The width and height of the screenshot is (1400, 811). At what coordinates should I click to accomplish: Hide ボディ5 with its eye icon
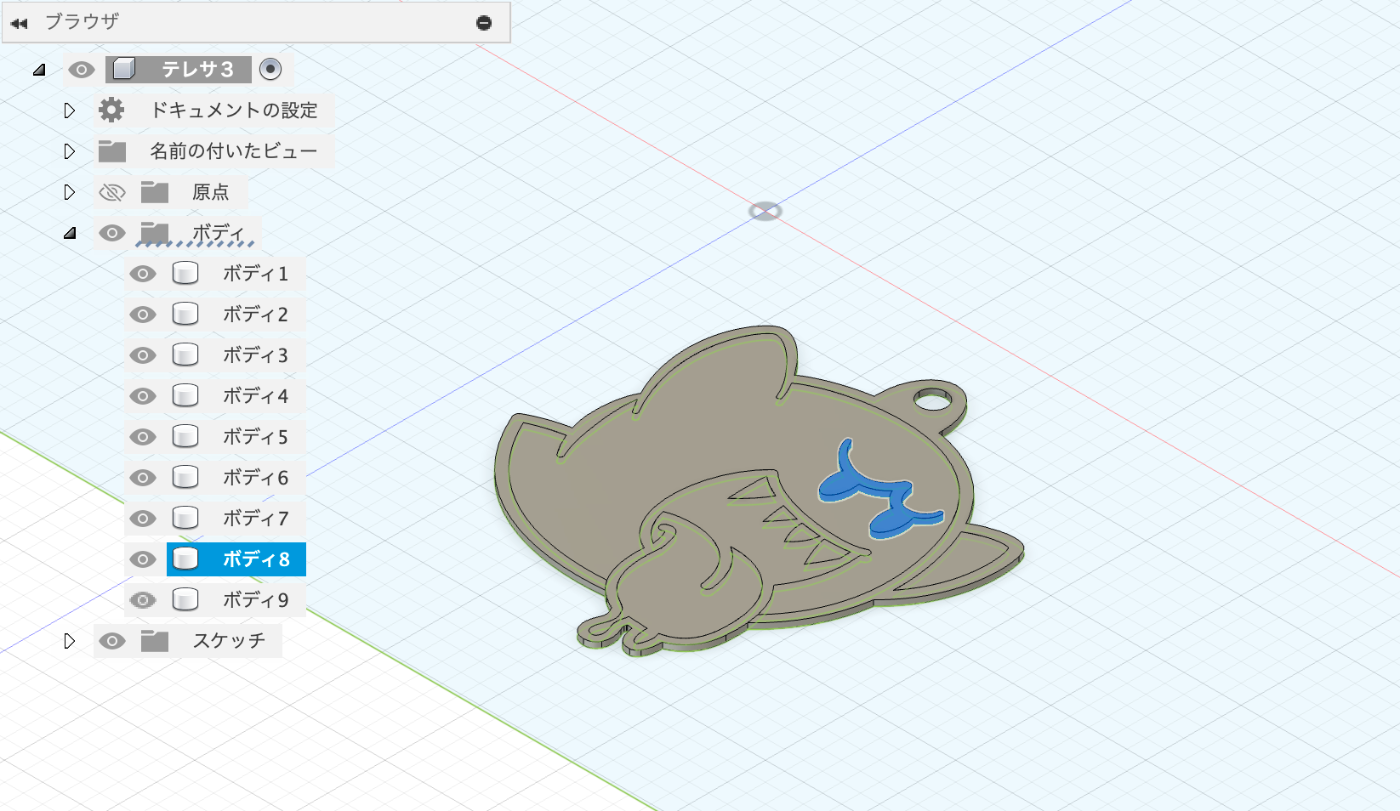coord(143,437)
